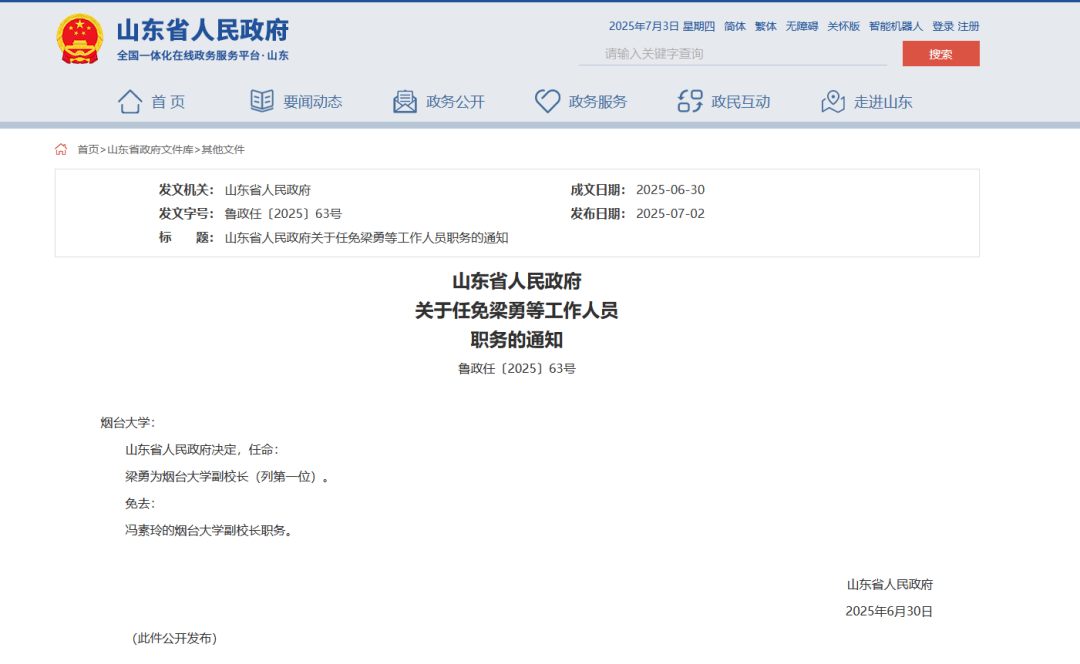Click the salutation 烟台大学：
The width and height of the screenshot is (1080, 664).
[128, 422]
